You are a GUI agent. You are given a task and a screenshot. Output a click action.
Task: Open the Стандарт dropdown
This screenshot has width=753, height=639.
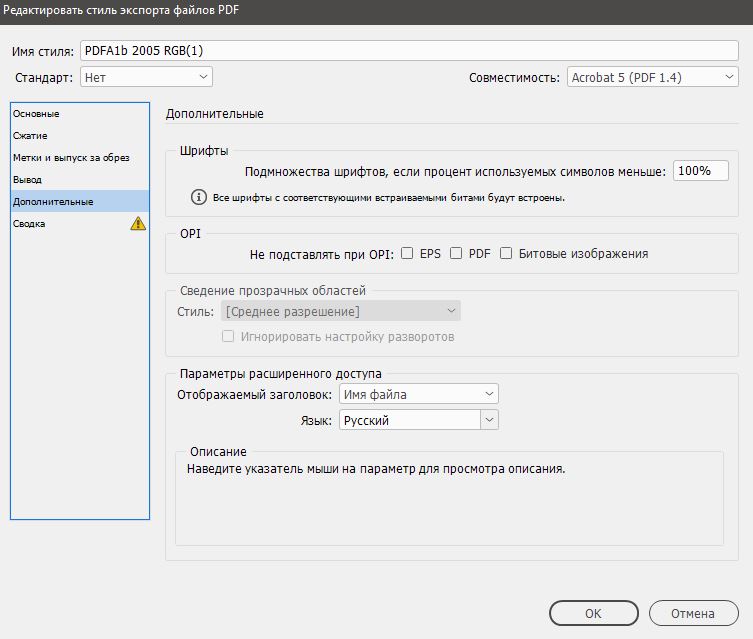146,77
